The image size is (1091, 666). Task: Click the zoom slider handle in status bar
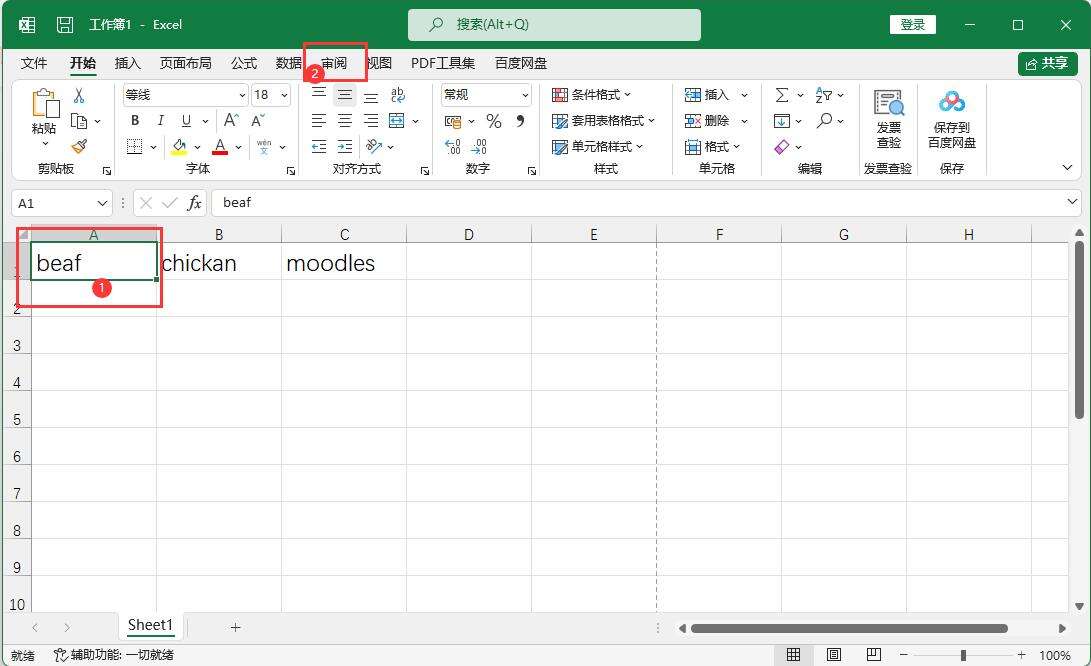(x=963, y=655)
